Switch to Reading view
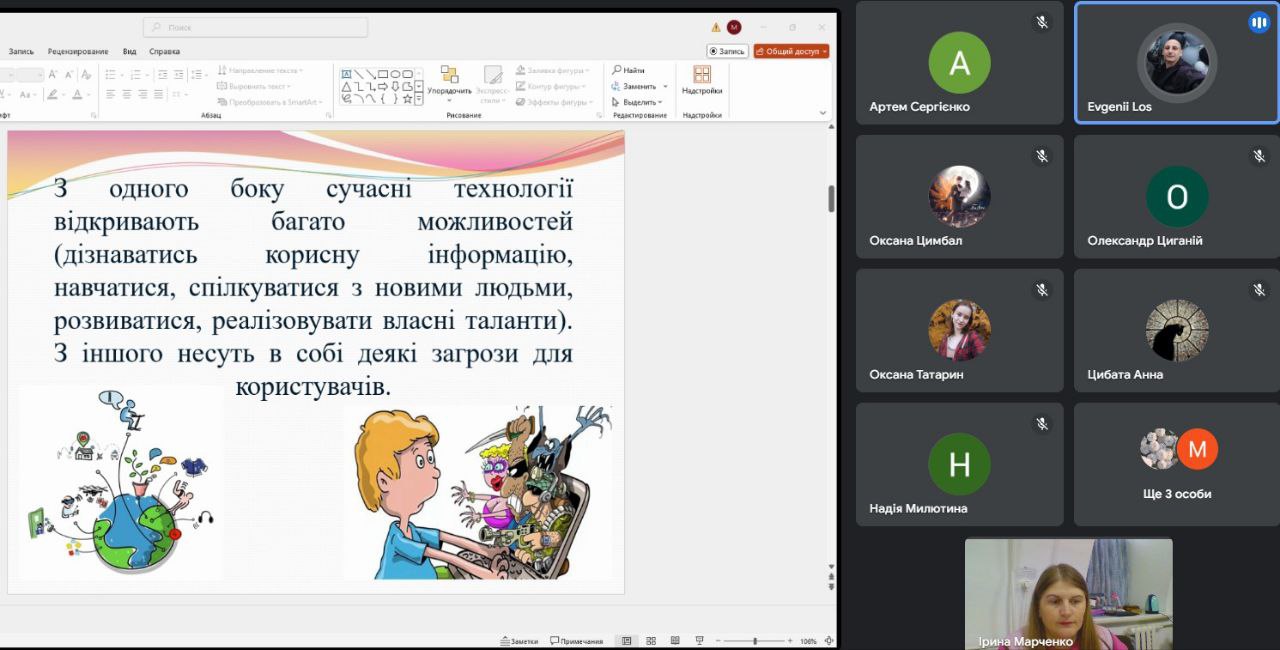This screenshot has height=650, width=1280. tap(675, 641)
